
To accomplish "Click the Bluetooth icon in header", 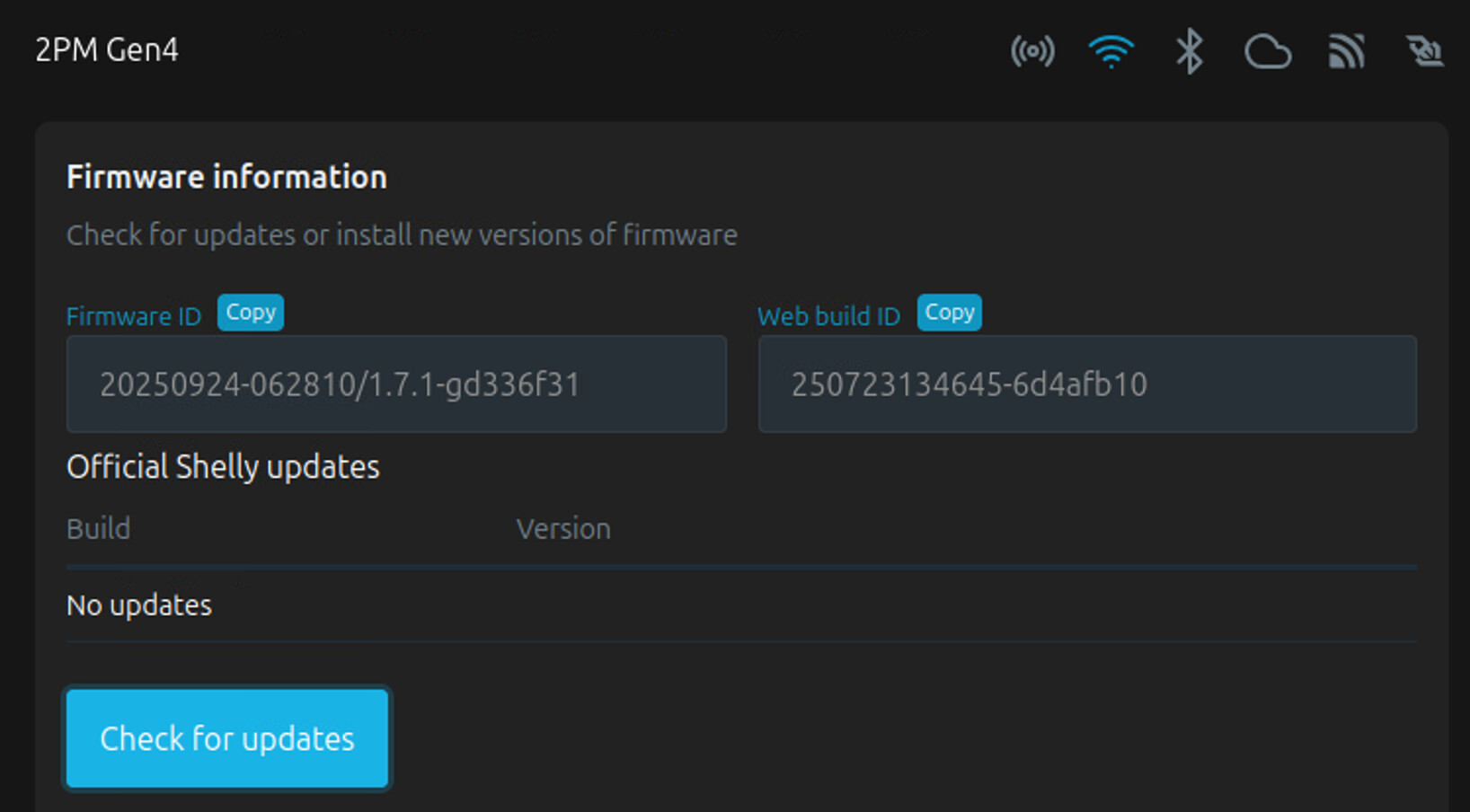I will click(1189, 51).
